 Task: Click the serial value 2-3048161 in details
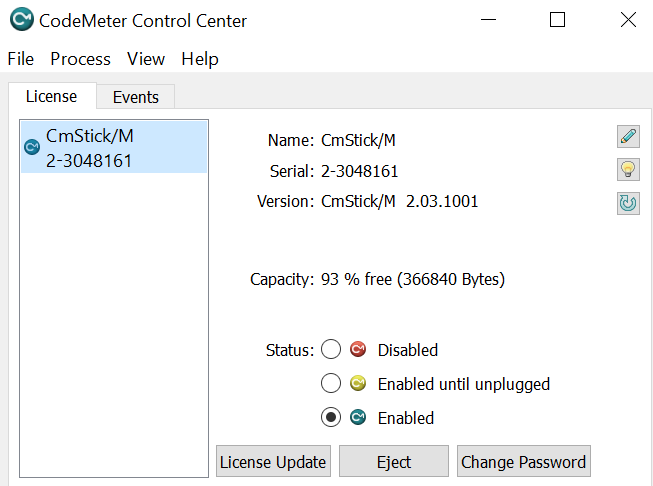coord(359,171)
